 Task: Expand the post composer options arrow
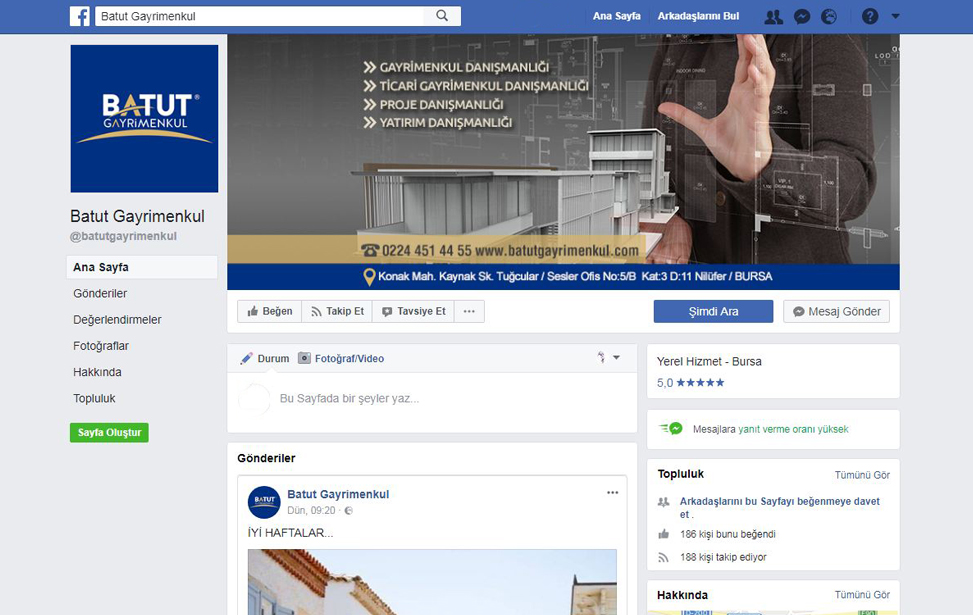[x=616, y=358]
